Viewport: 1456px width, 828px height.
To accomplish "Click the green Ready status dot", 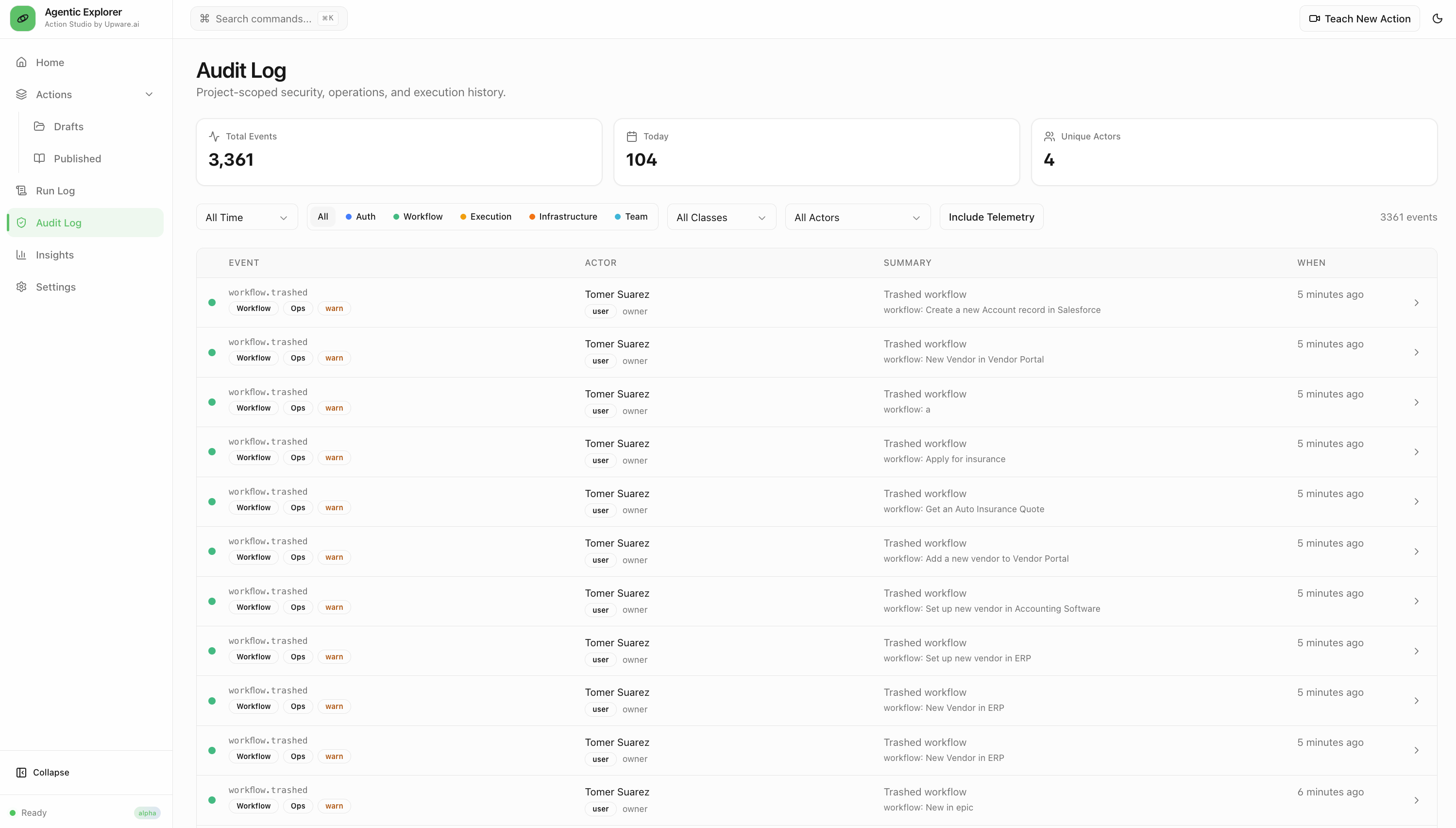I will (x=13, y=812).
